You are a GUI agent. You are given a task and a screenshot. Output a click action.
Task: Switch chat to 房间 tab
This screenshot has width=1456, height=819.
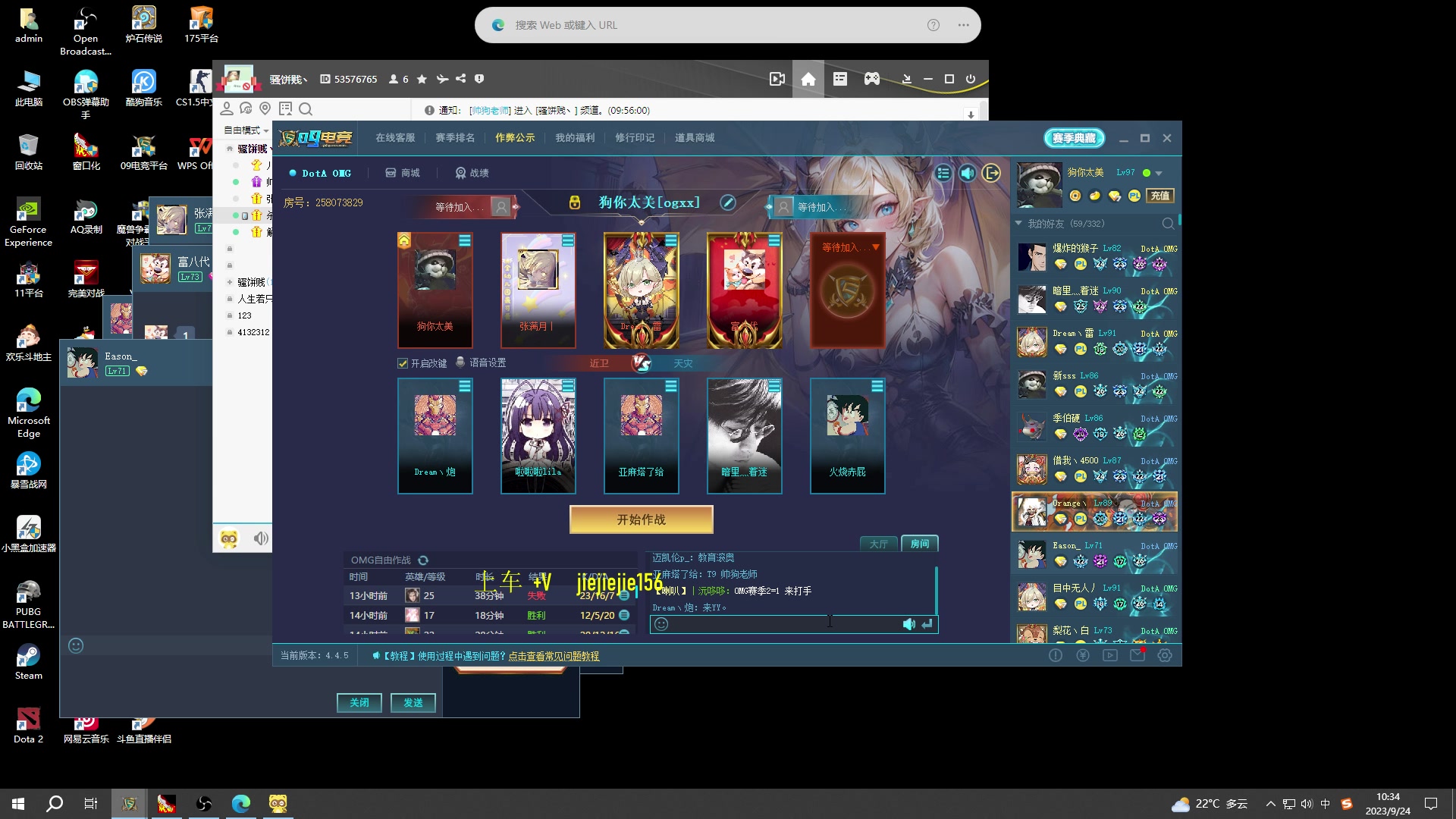coord(920,544)
